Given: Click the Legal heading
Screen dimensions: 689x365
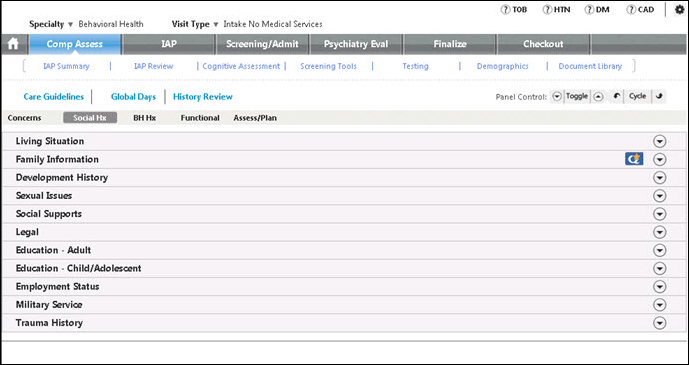Looking at the screenshot, I should tap(27, 232).
